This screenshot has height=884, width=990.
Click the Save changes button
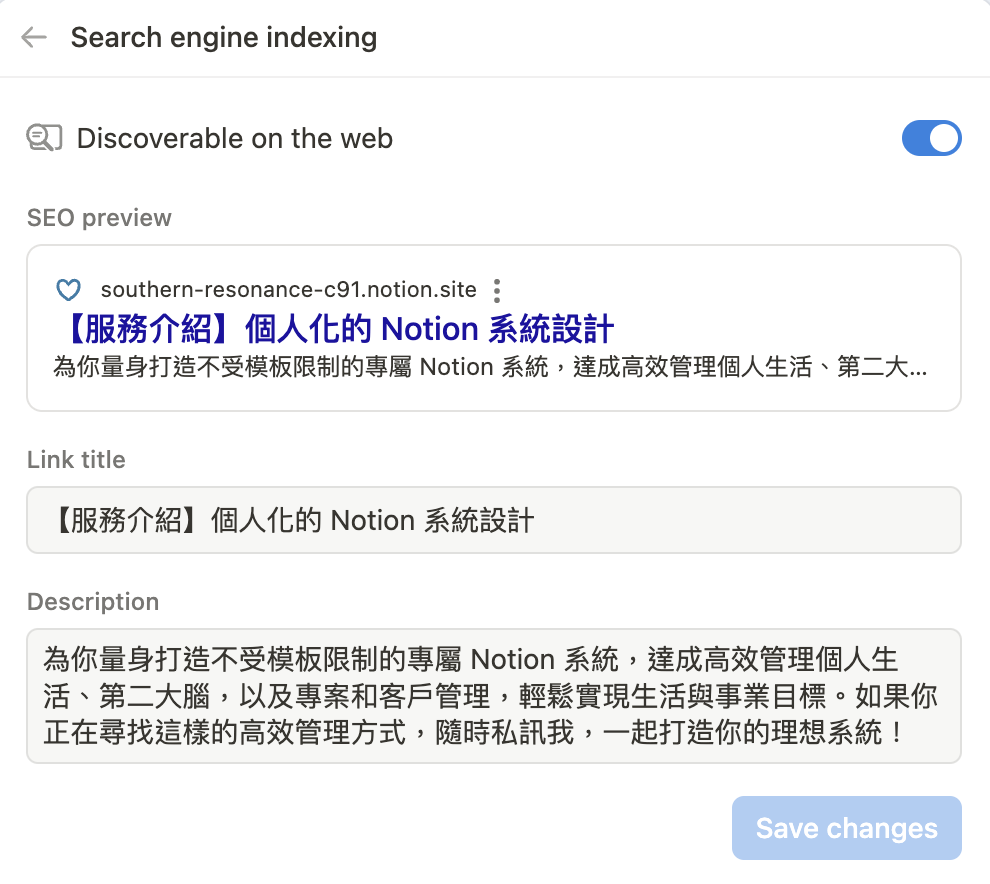[x=846, y=828]
